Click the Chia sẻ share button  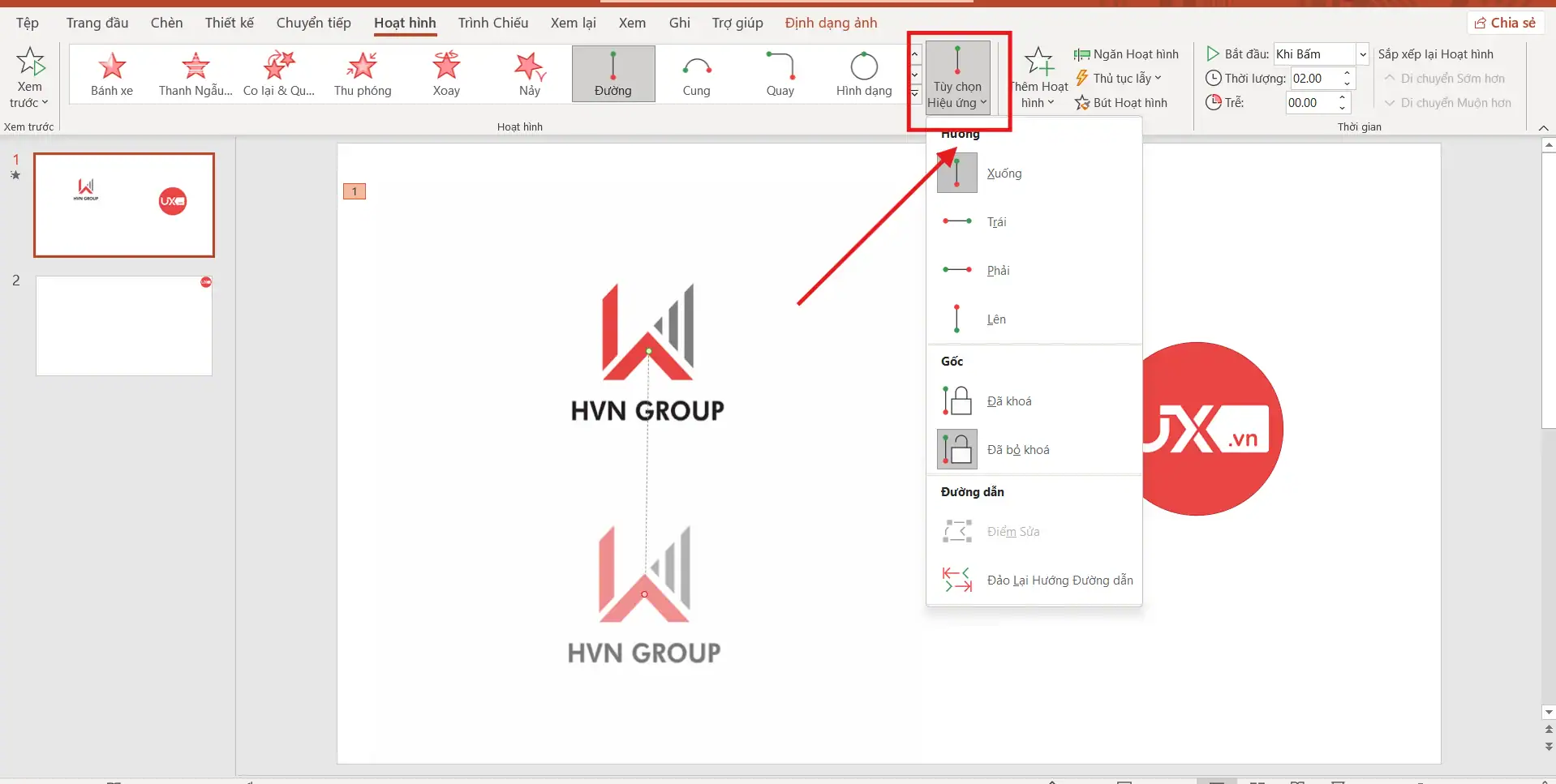click(x=1505, y=23)
